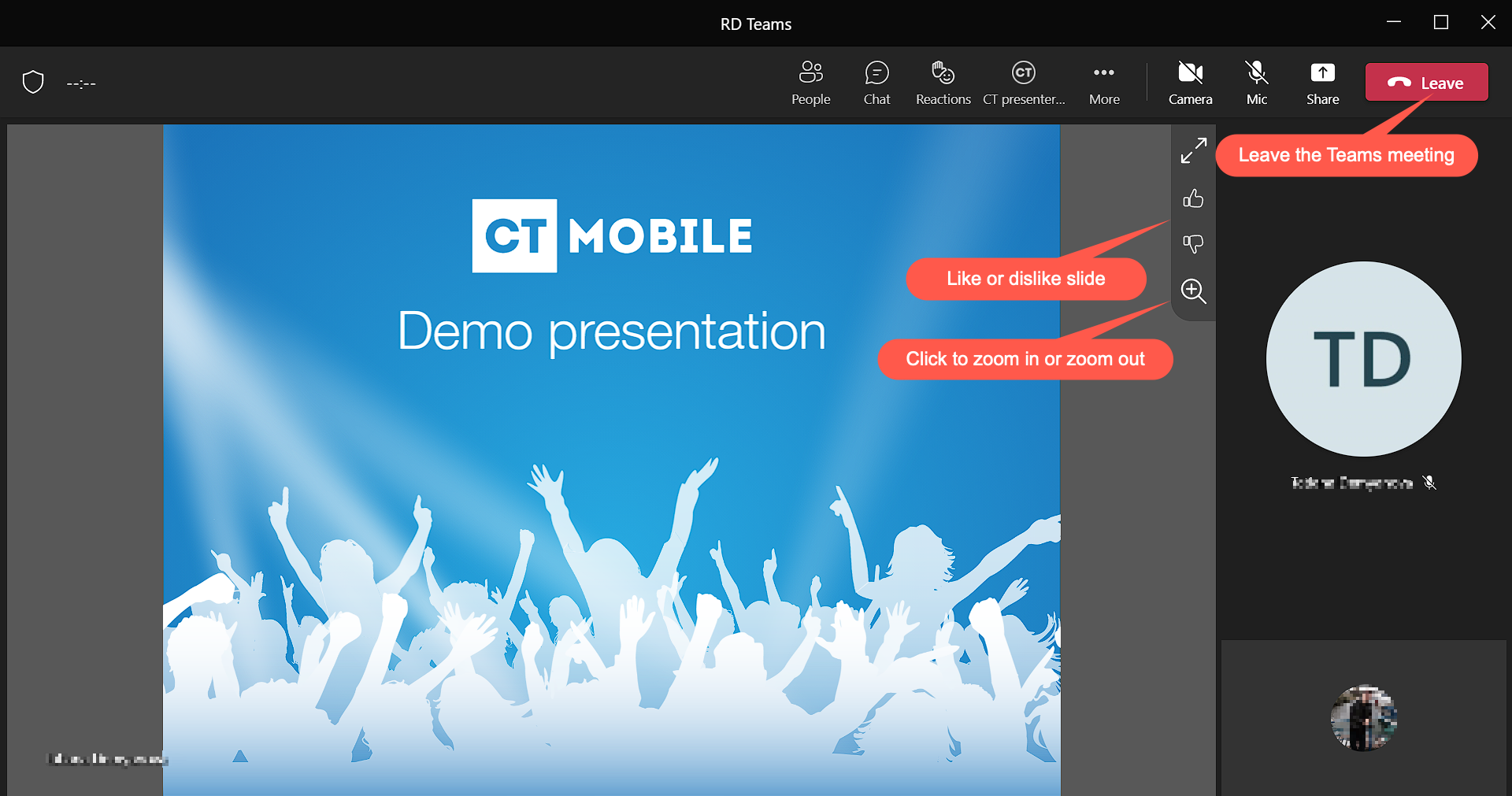The width and height of the screenshot is (1512, 796).
Task: Click the TD participant avatar
Action: tap(1362, 358)
